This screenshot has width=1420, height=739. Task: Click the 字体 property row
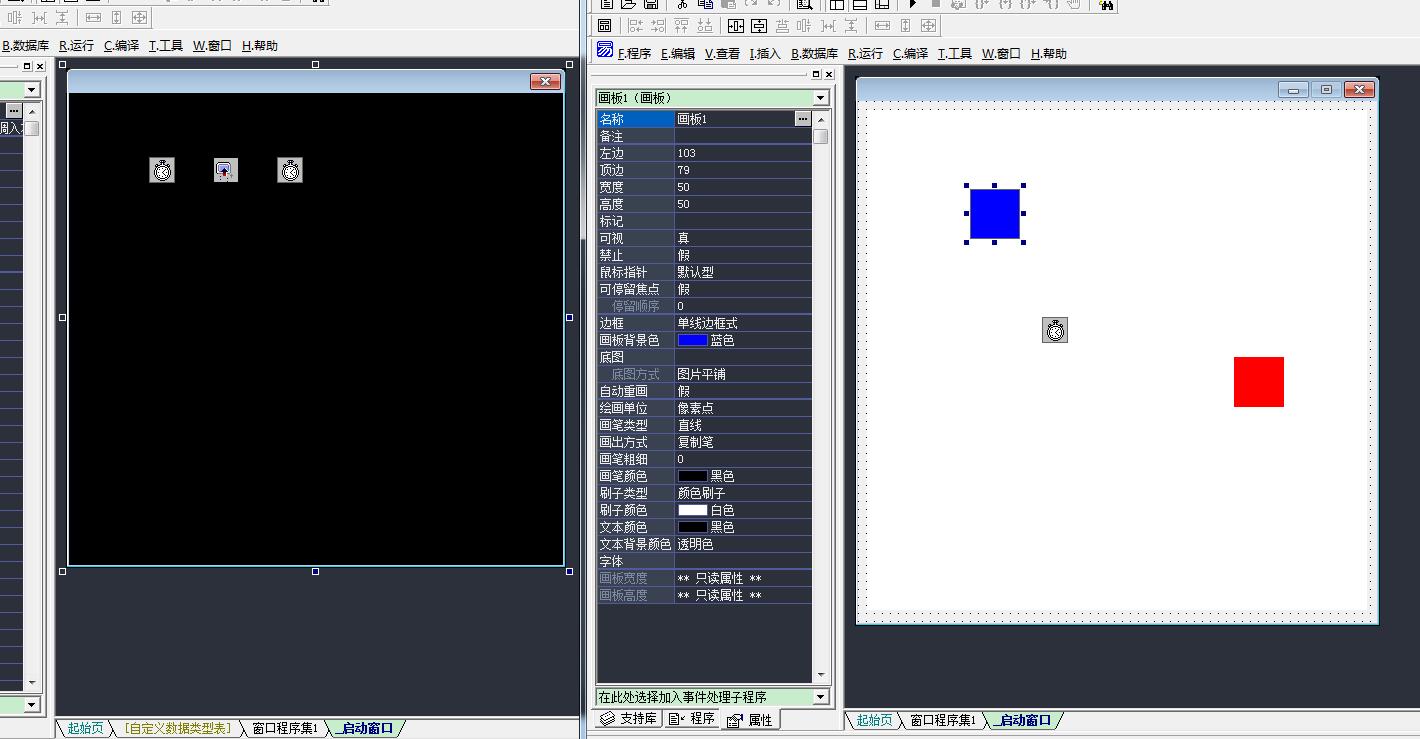point(704,561)
